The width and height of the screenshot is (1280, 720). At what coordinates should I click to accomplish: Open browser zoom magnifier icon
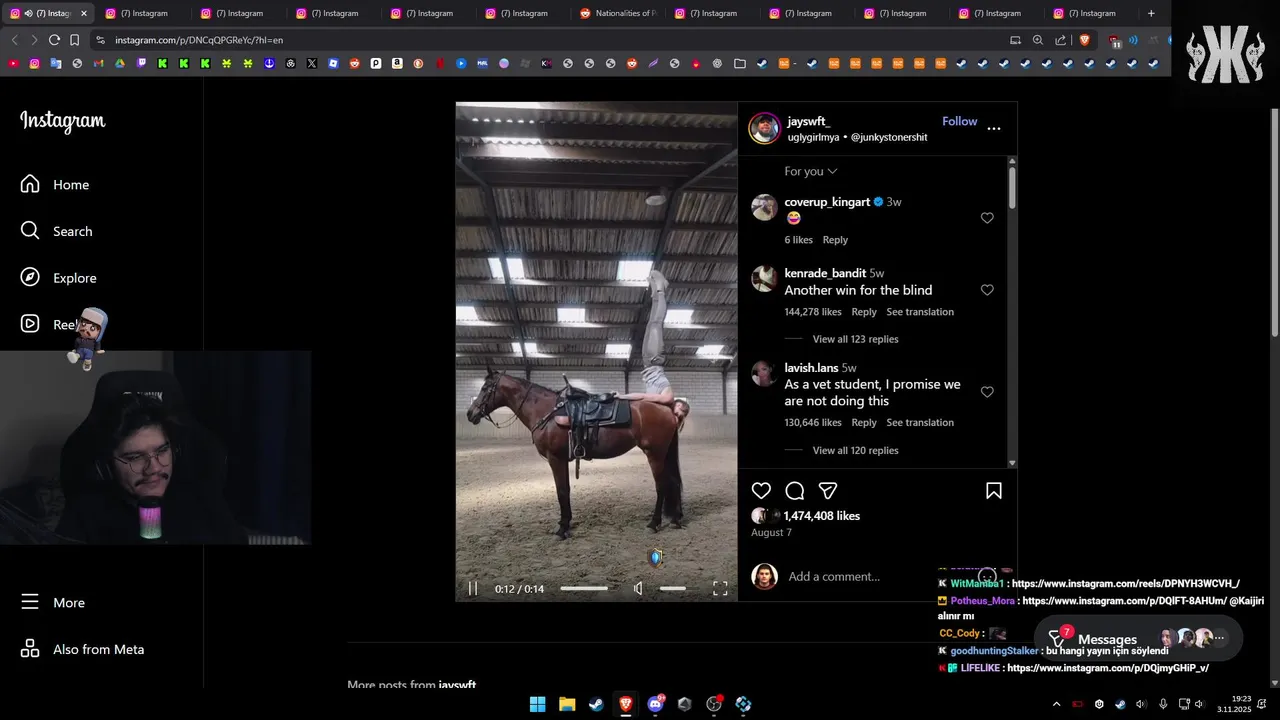tap(1037, 40)
